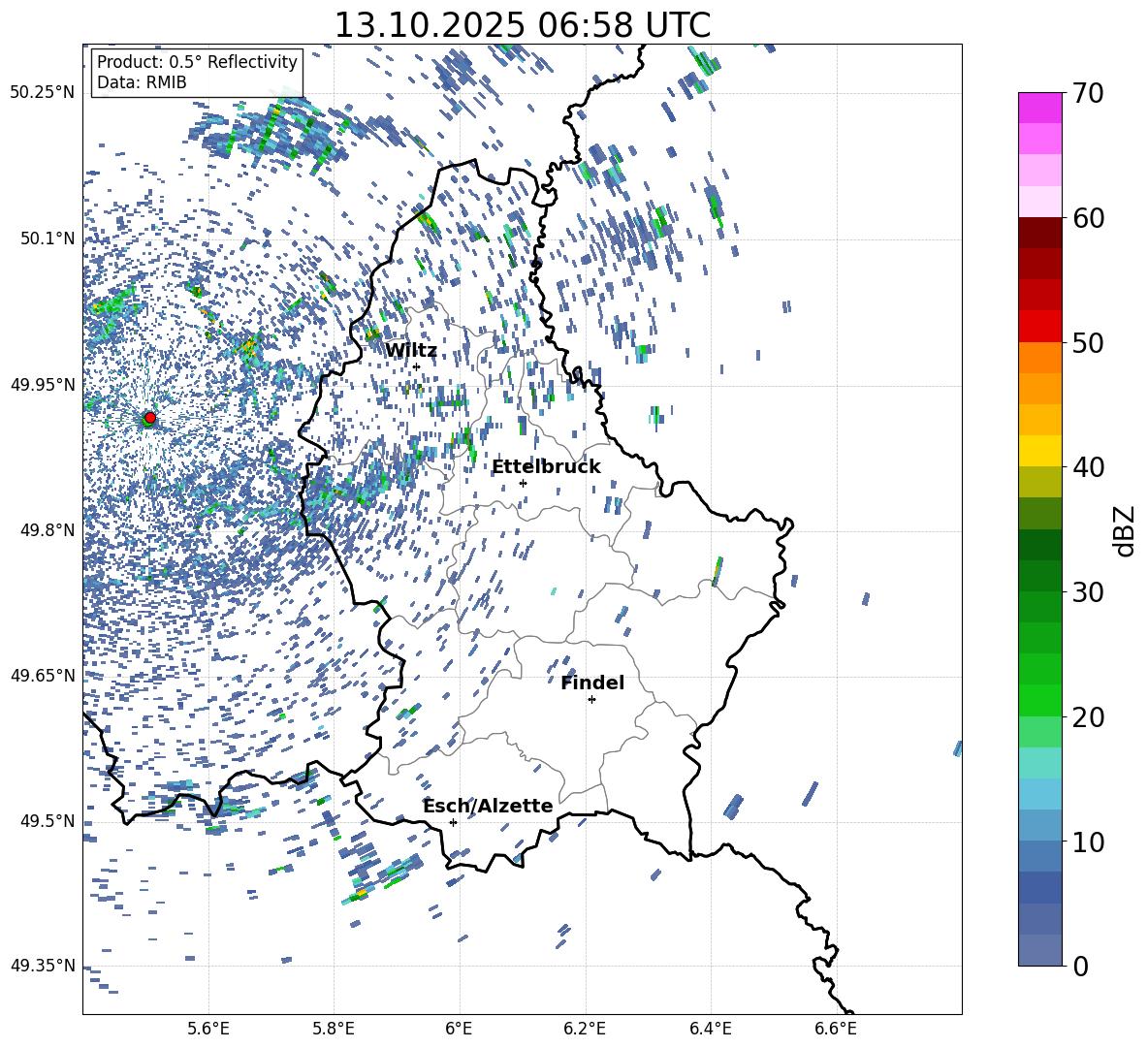Click the 49.95°N latitude label
This screenshot has width=1148, height=1048.
pos(42,385)
